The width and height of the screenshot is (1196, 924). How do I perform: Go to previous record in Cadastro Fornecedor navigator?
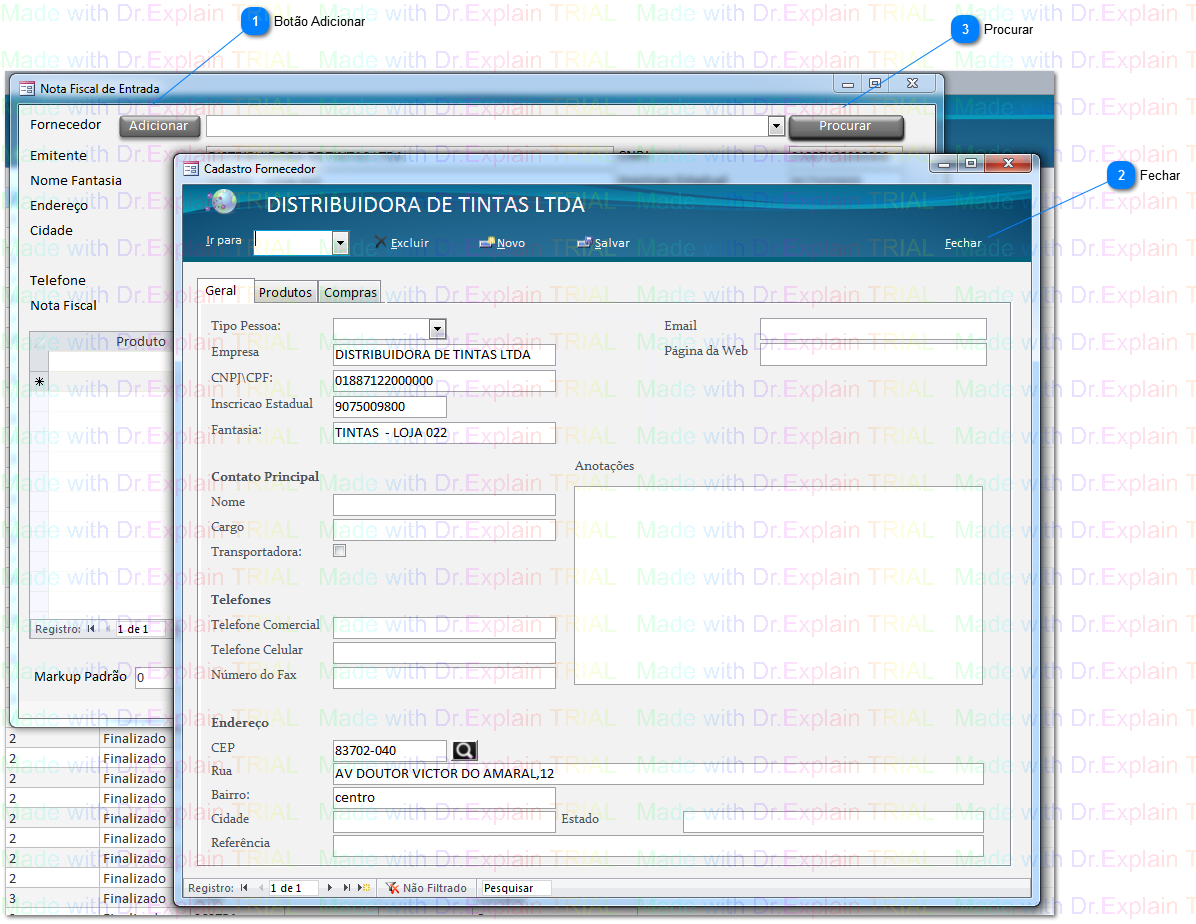[x=261, y=888]
